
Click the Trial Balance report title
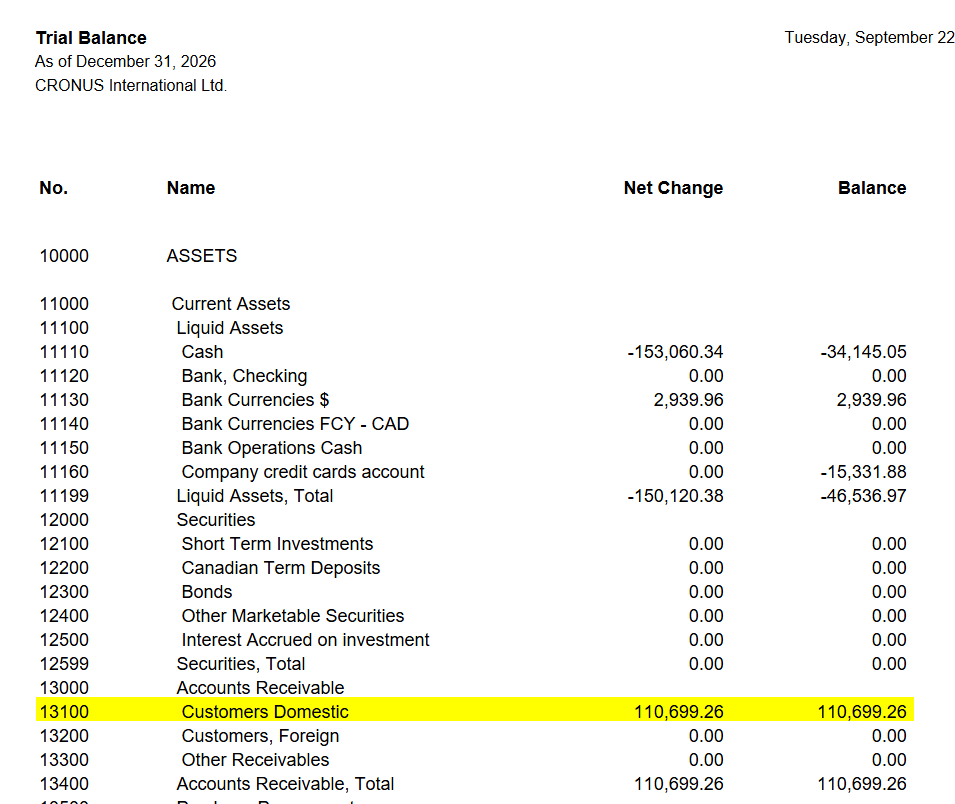[91, 38]
